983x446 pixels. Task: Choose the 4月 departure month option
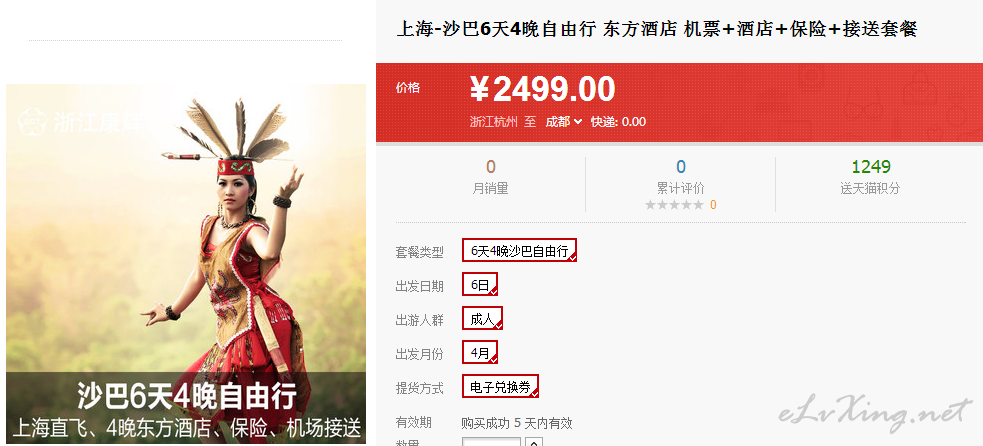point(480,352)
